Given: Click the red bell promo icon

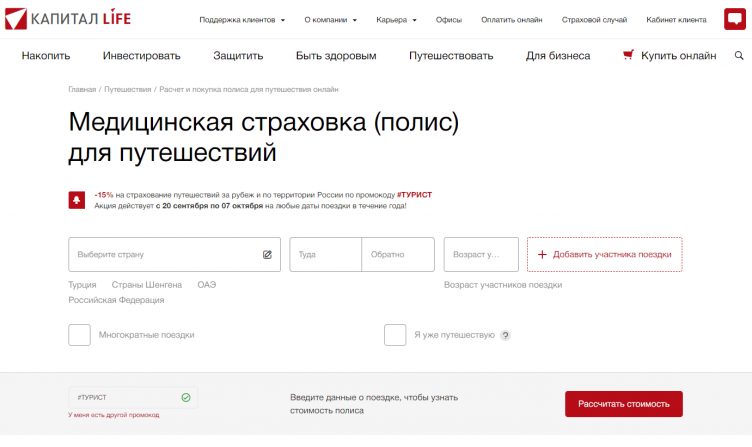Looking at the screenshot, I should [77, 200].
